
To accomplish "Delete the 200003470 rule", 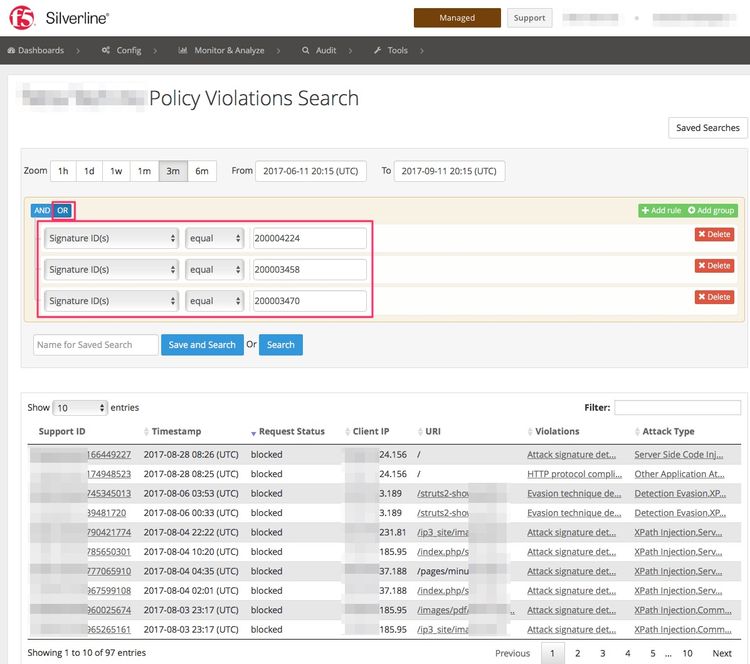I will (714, 297).
